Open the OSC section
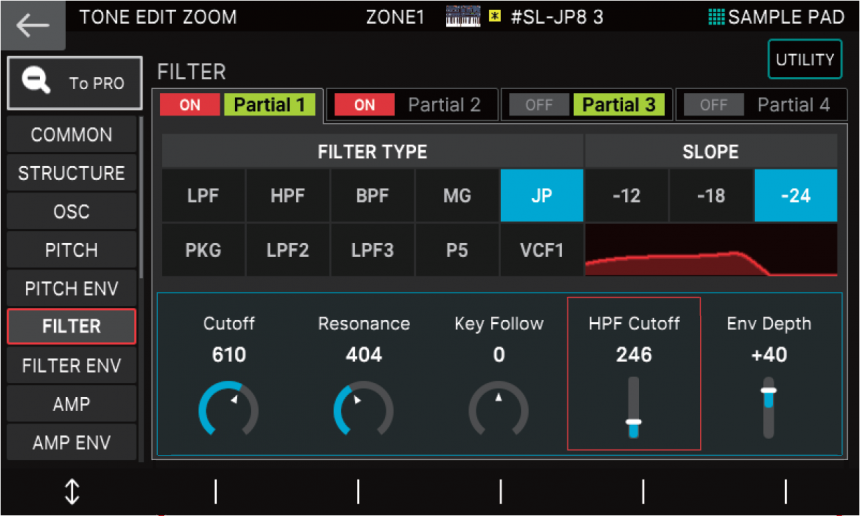 (72, 211)
